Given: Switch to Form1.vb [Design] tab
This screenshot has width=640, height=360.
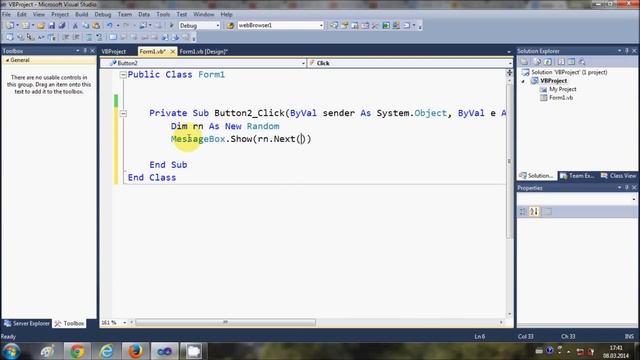Looking at the screenshot, I should (204, 51).
